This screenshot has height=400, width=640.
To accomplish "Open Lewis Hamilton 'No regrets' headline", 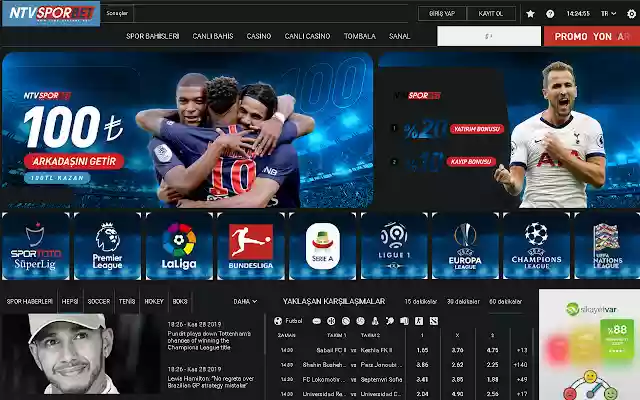I will coord(211,382).
